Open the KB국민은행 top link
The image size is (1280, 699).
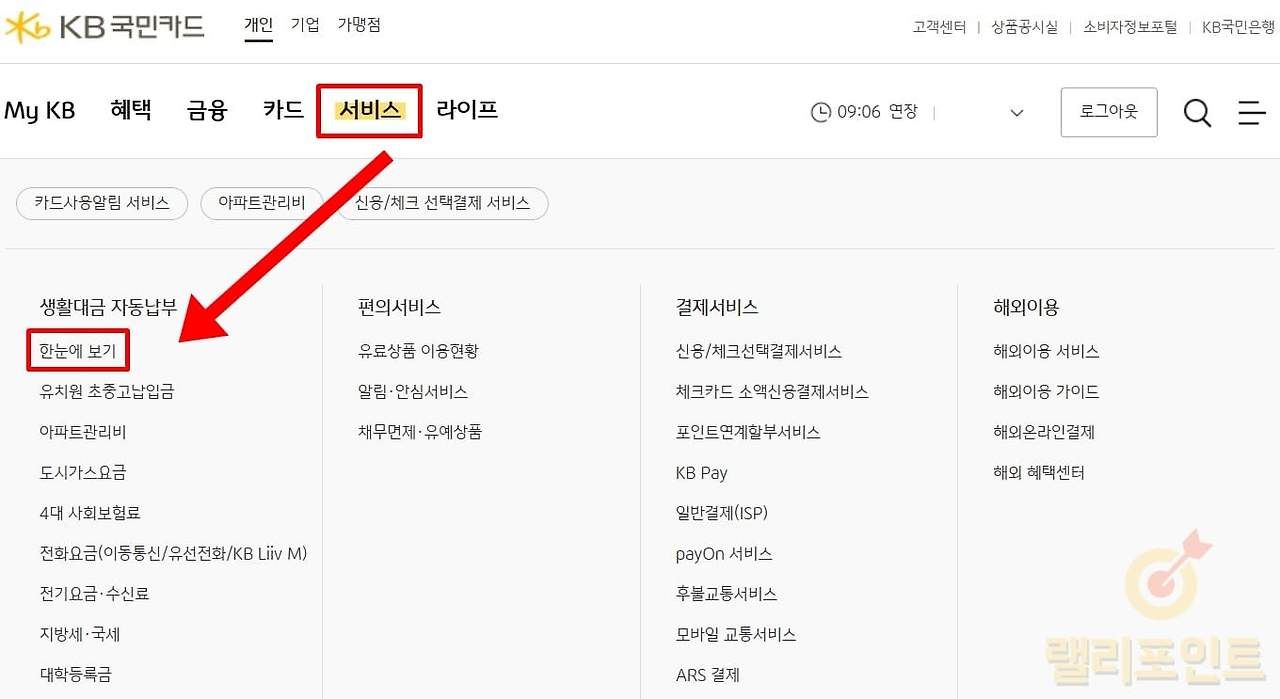[x=1240, y=27]
